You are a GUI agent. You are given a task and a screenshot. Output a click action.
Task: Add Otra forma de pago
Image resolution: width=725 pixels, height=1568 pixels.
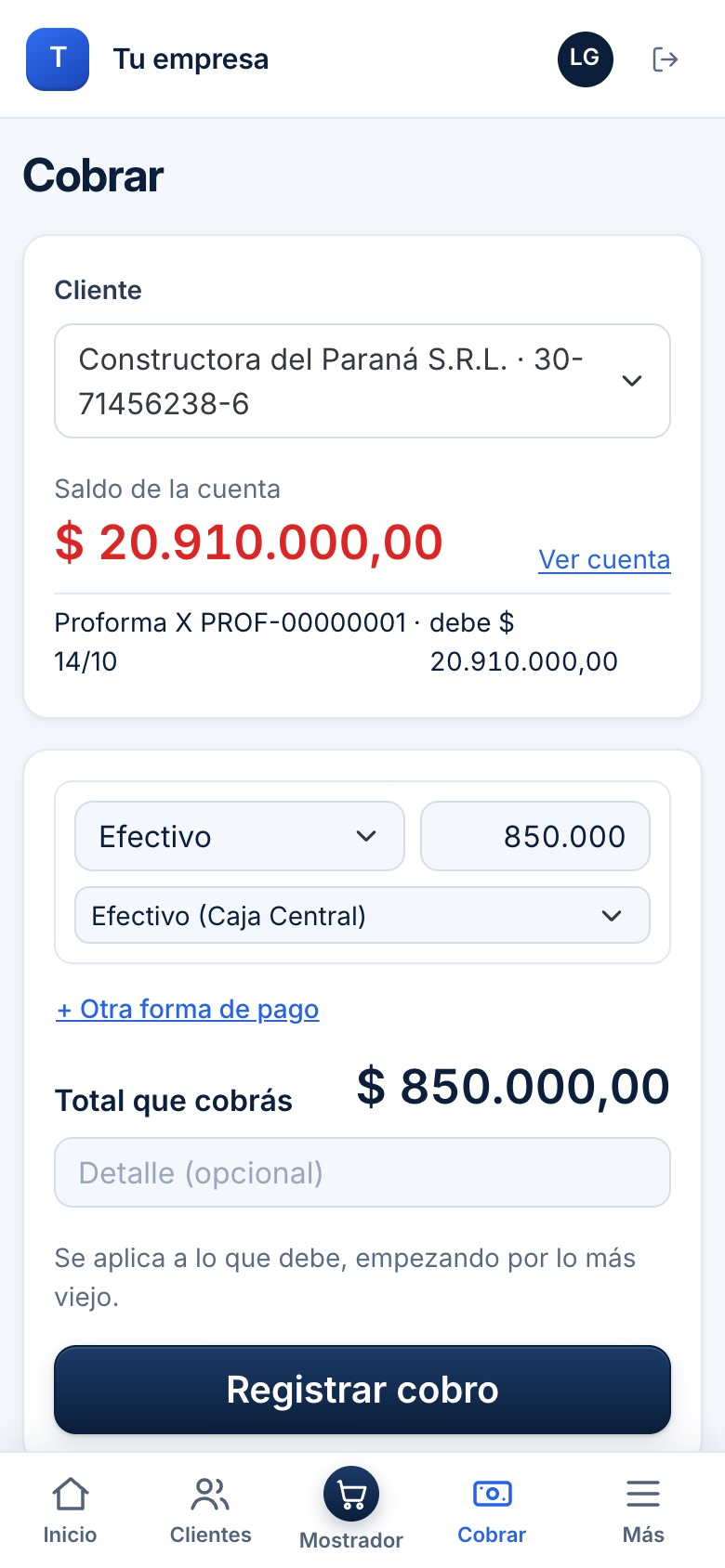point(188,1009)
